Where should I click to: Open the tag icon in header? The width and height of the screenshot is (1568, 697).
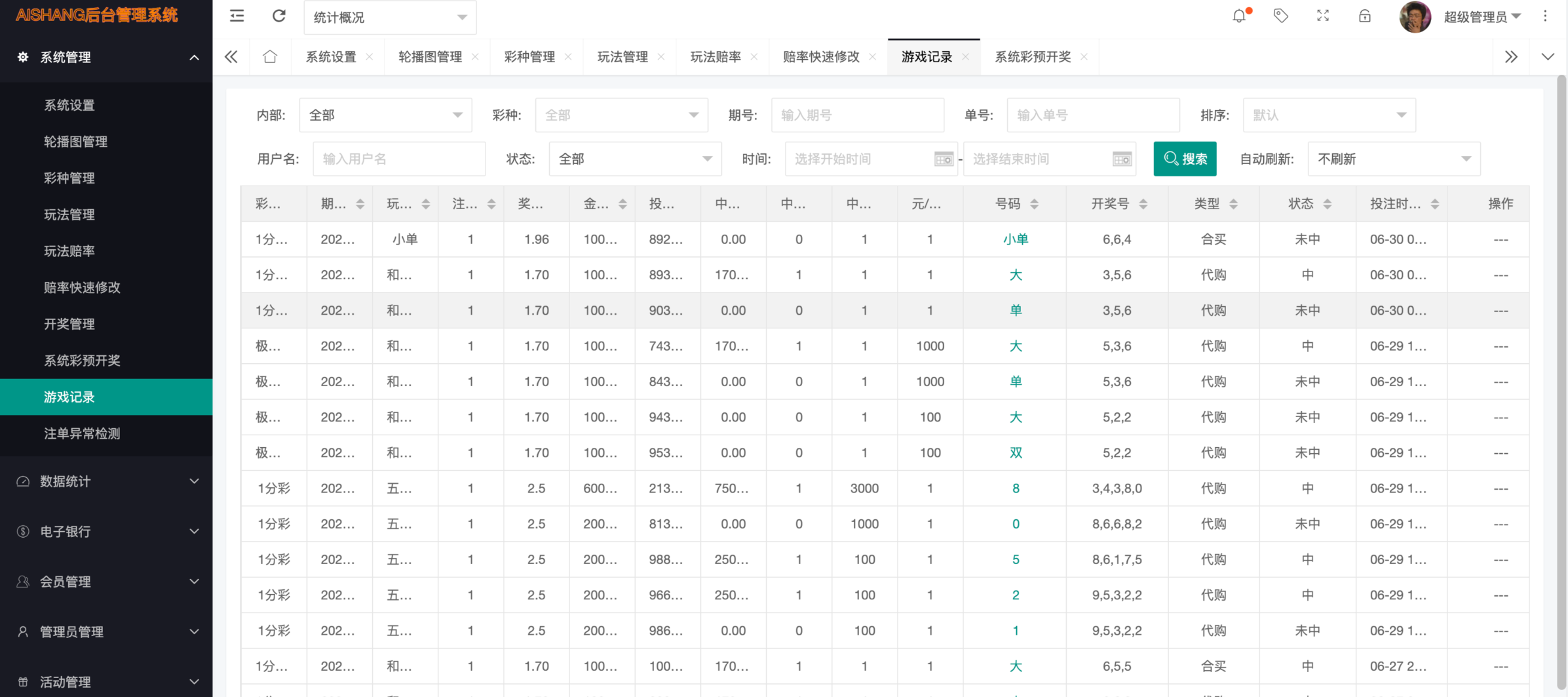(1280, 16)
